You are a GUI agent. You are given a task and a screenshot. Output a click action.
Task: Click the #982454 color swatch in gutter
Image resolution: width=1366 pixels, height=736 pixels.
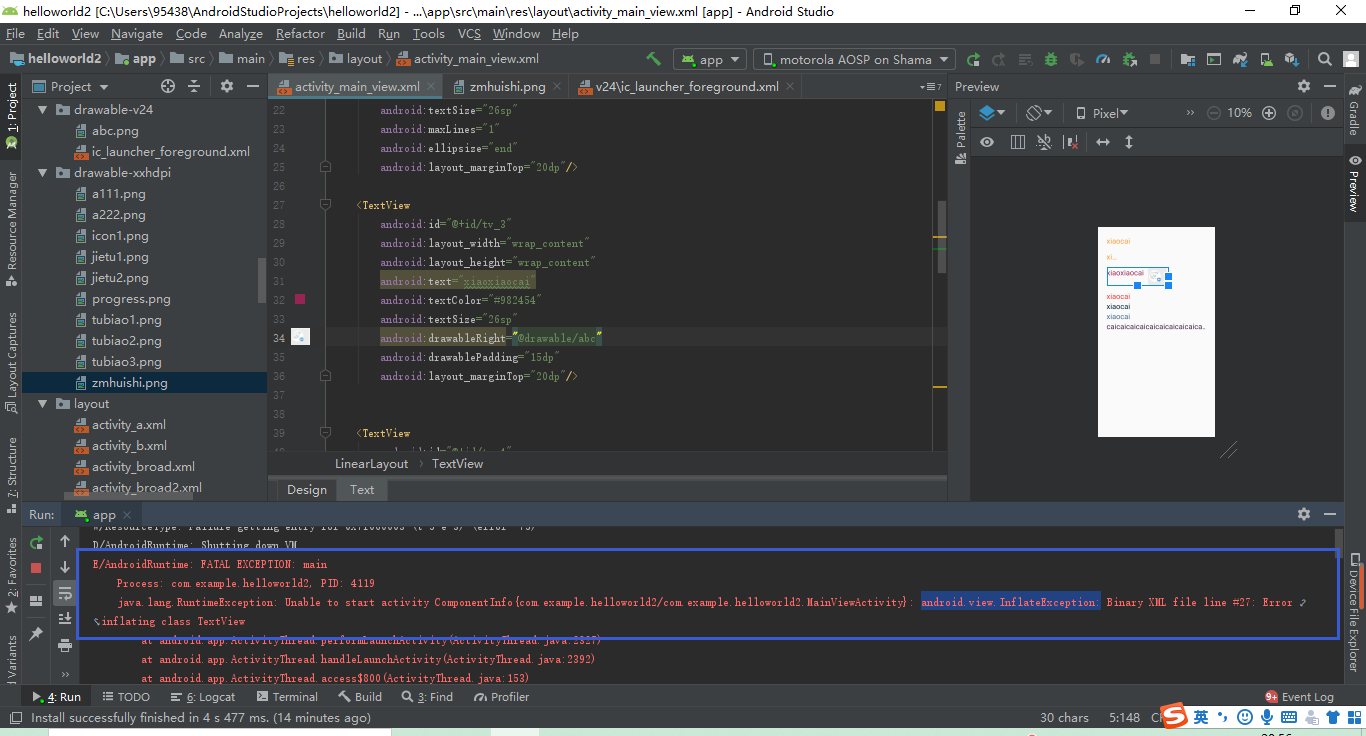[300, 299]
